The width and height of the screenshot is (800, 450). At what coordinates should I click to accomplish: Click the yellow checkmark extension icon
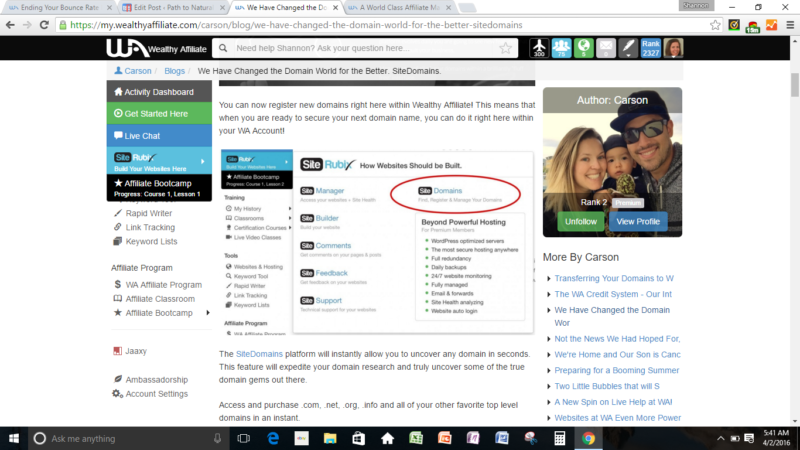734,25
